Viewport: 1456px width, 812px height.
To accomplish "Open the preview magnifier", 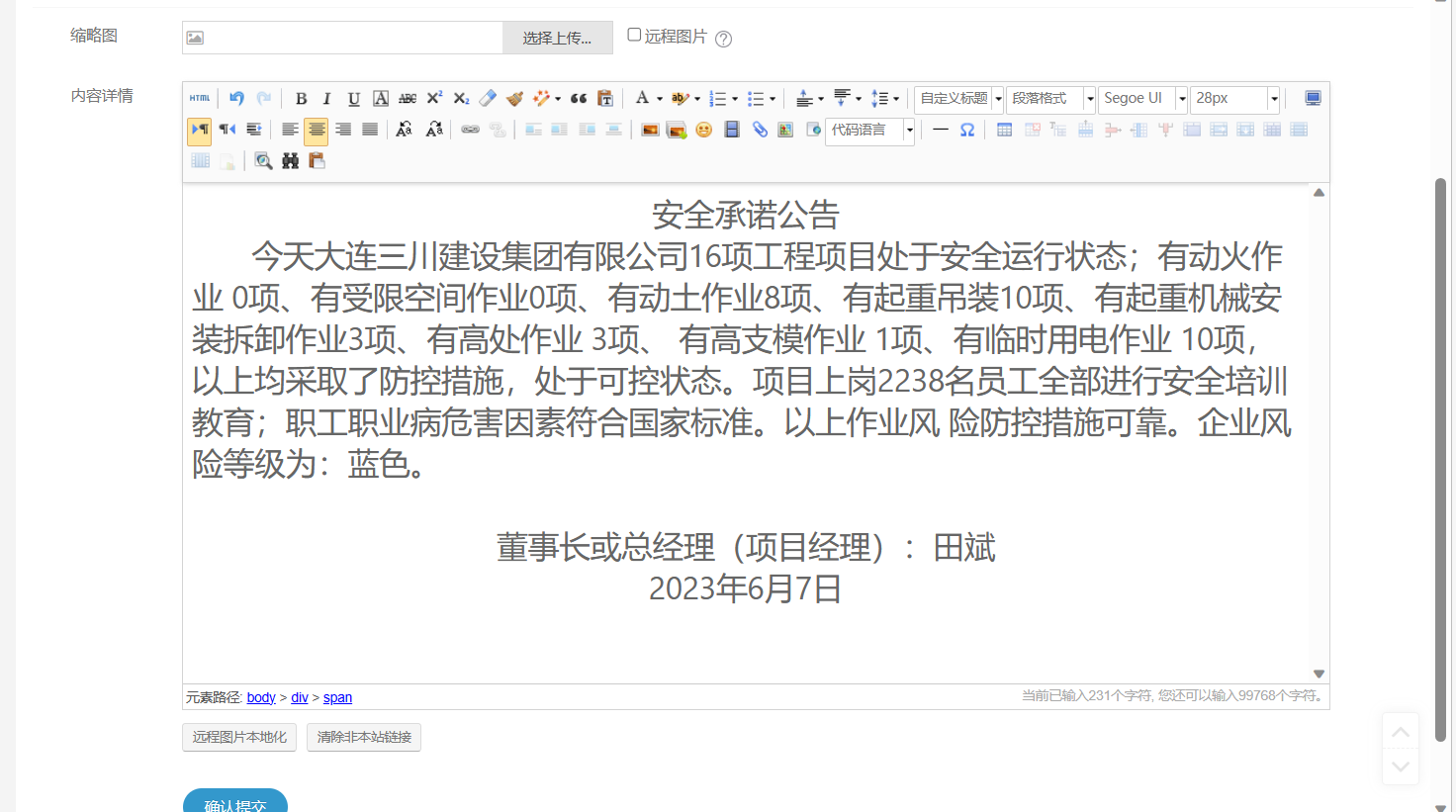I will [x=263, y=161].
